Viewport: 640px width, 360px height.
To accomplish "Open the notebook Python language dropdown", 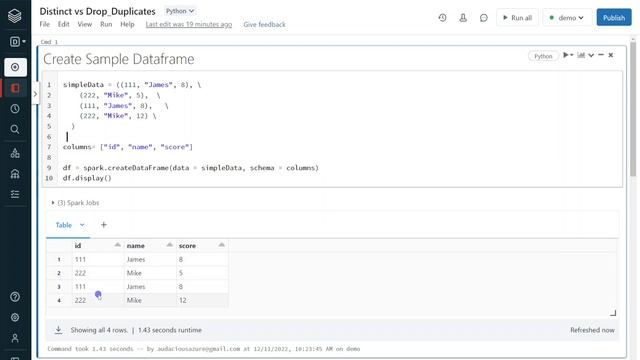I will point(180,11).
